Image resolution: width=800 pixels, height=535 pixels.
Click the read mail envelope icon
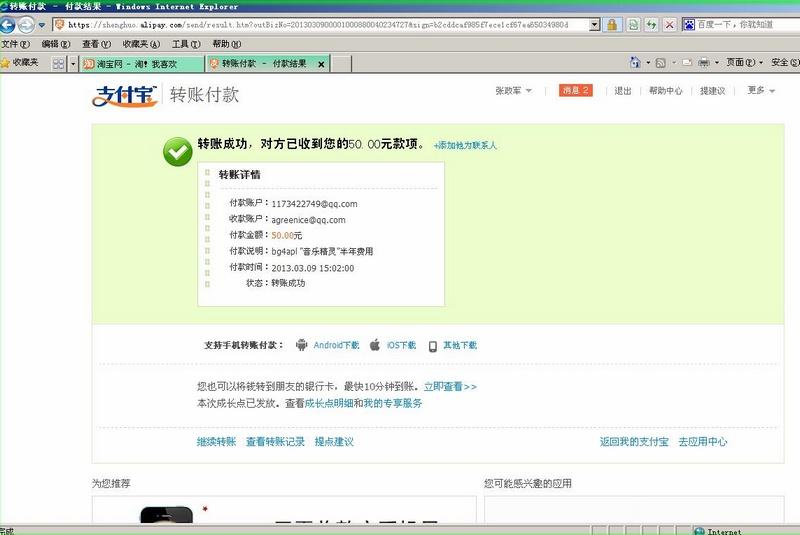click(687, 63)
